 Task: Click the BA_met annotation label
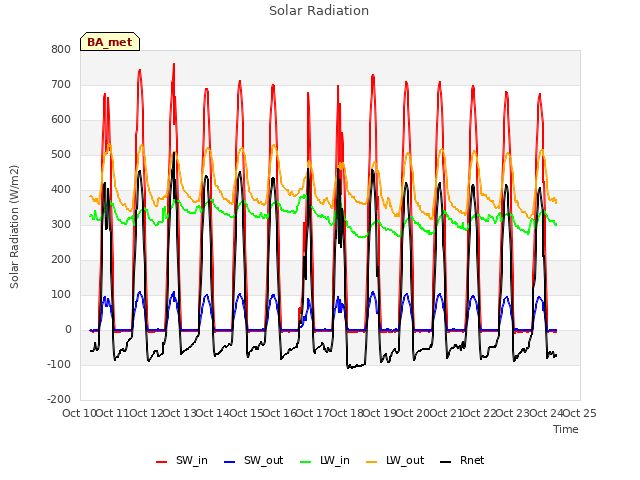110,42
